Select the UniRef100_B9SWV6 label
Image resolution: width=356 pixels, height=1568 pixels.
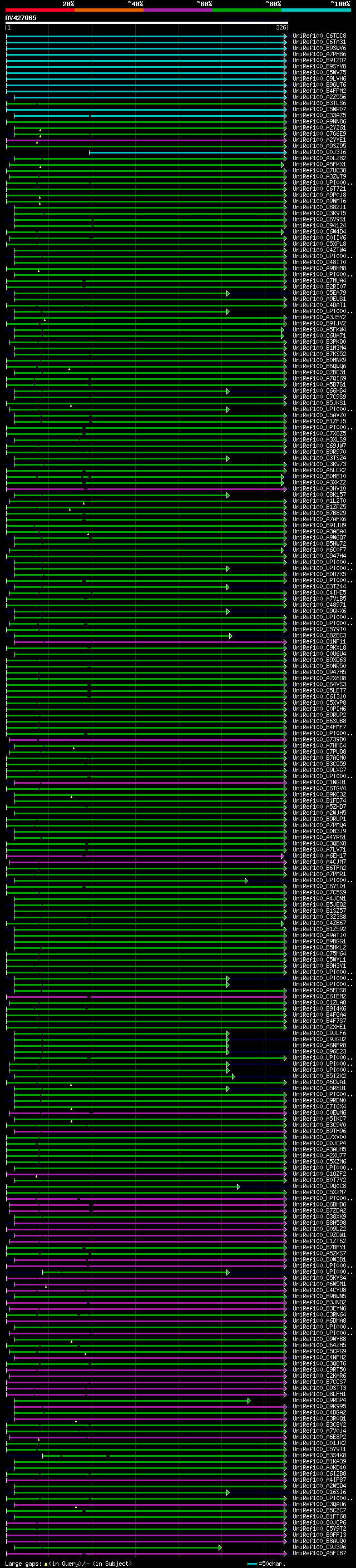tap(319, 48)
